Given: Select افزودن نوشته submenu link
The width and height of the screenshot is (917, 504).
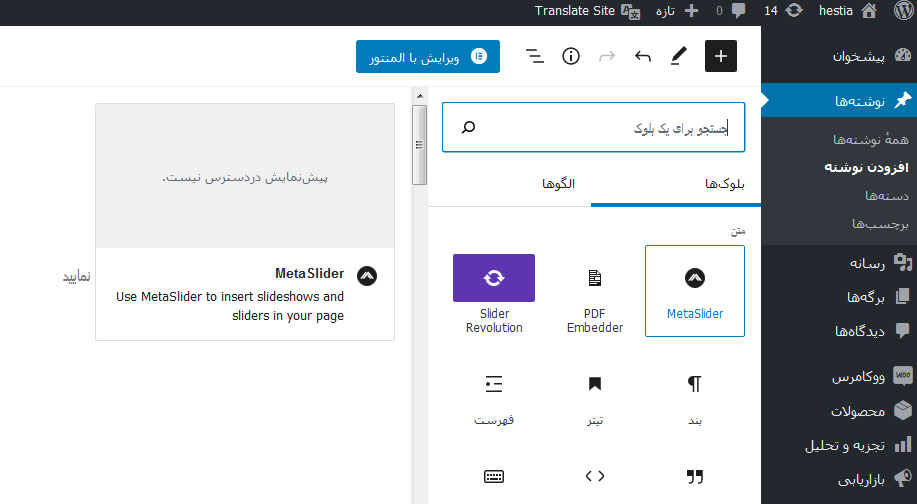Looking at the screenshot, I should click(x=867, y=167).
